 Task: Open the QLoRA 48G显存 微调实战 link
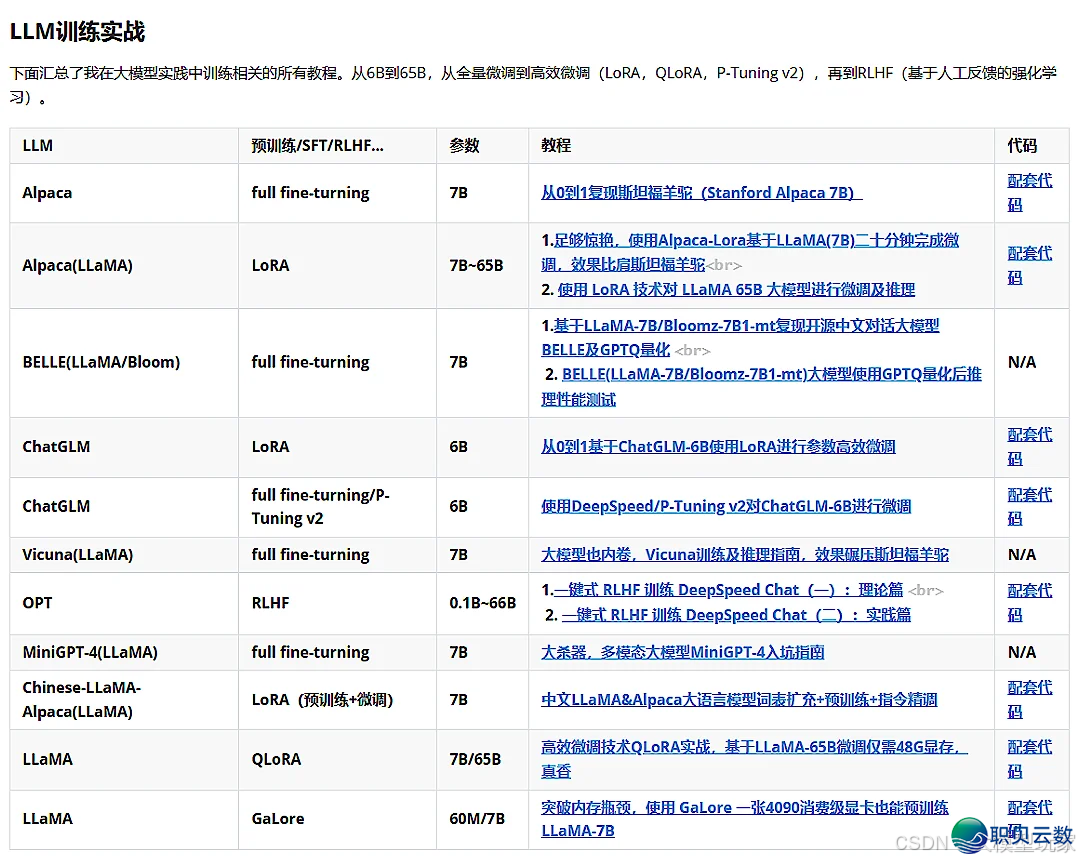click(x=750, y=747)
